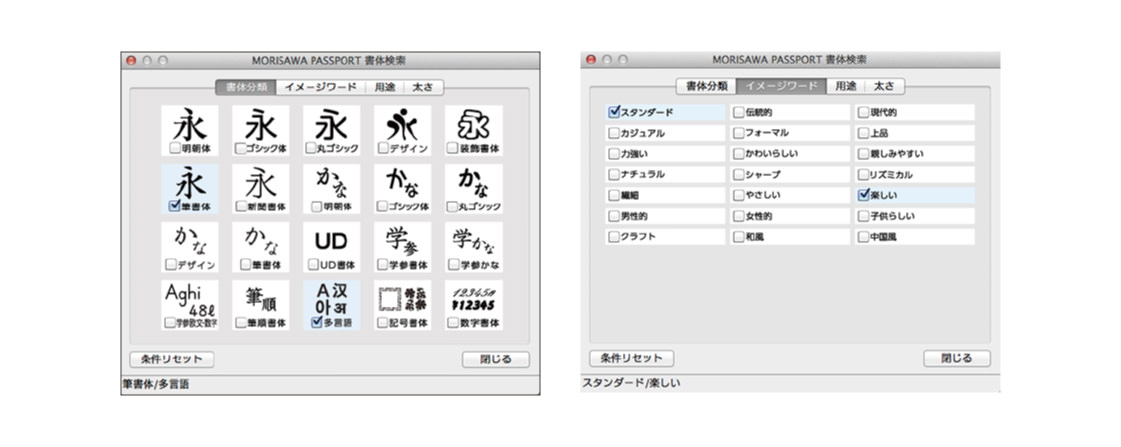Select the 永 kanji 明朝体 font sample
This screenshot has width=1121, height=447.
pos(189,130)
